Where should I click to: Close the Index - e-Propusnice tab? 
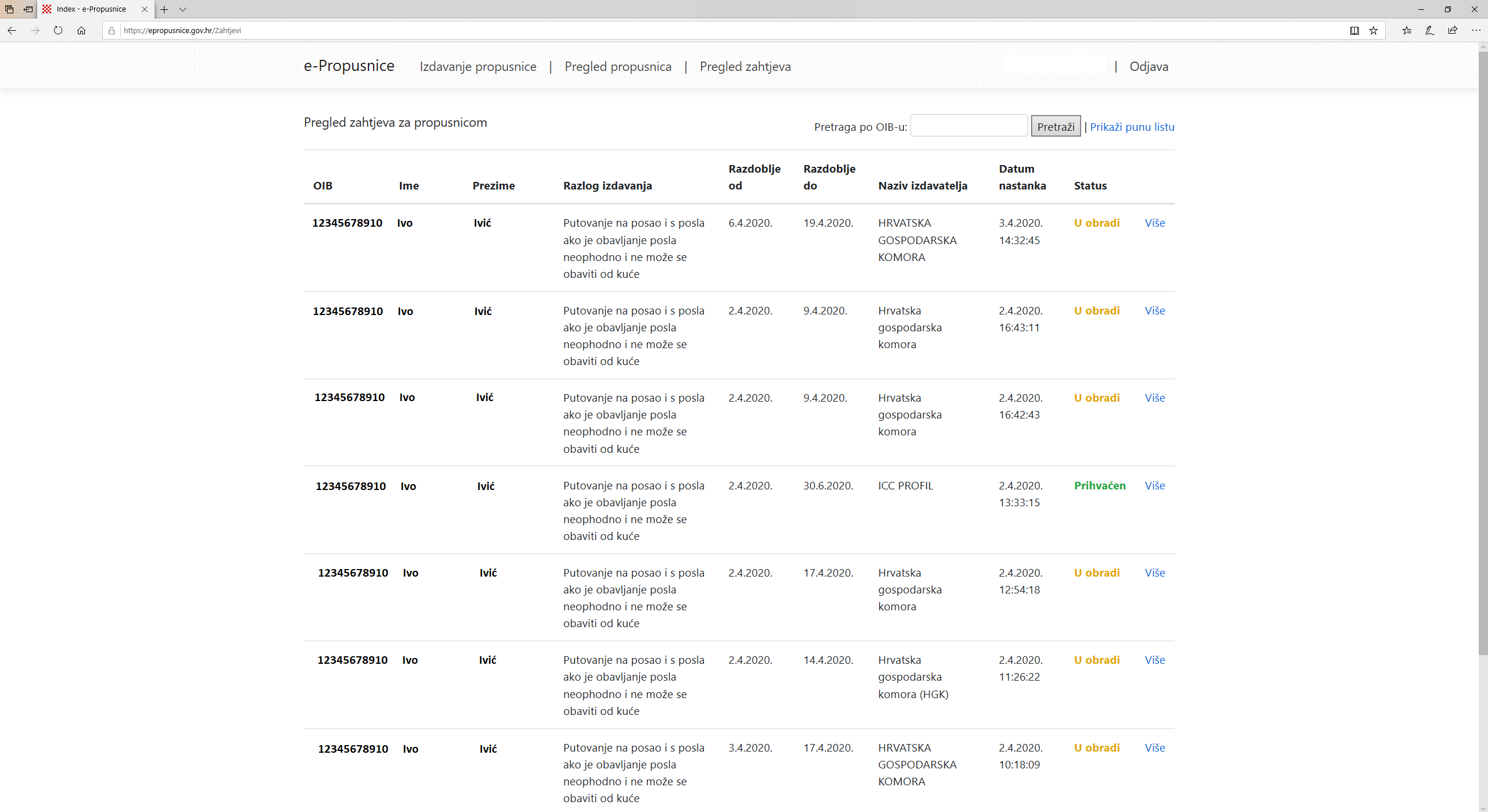tap(145, 9)
